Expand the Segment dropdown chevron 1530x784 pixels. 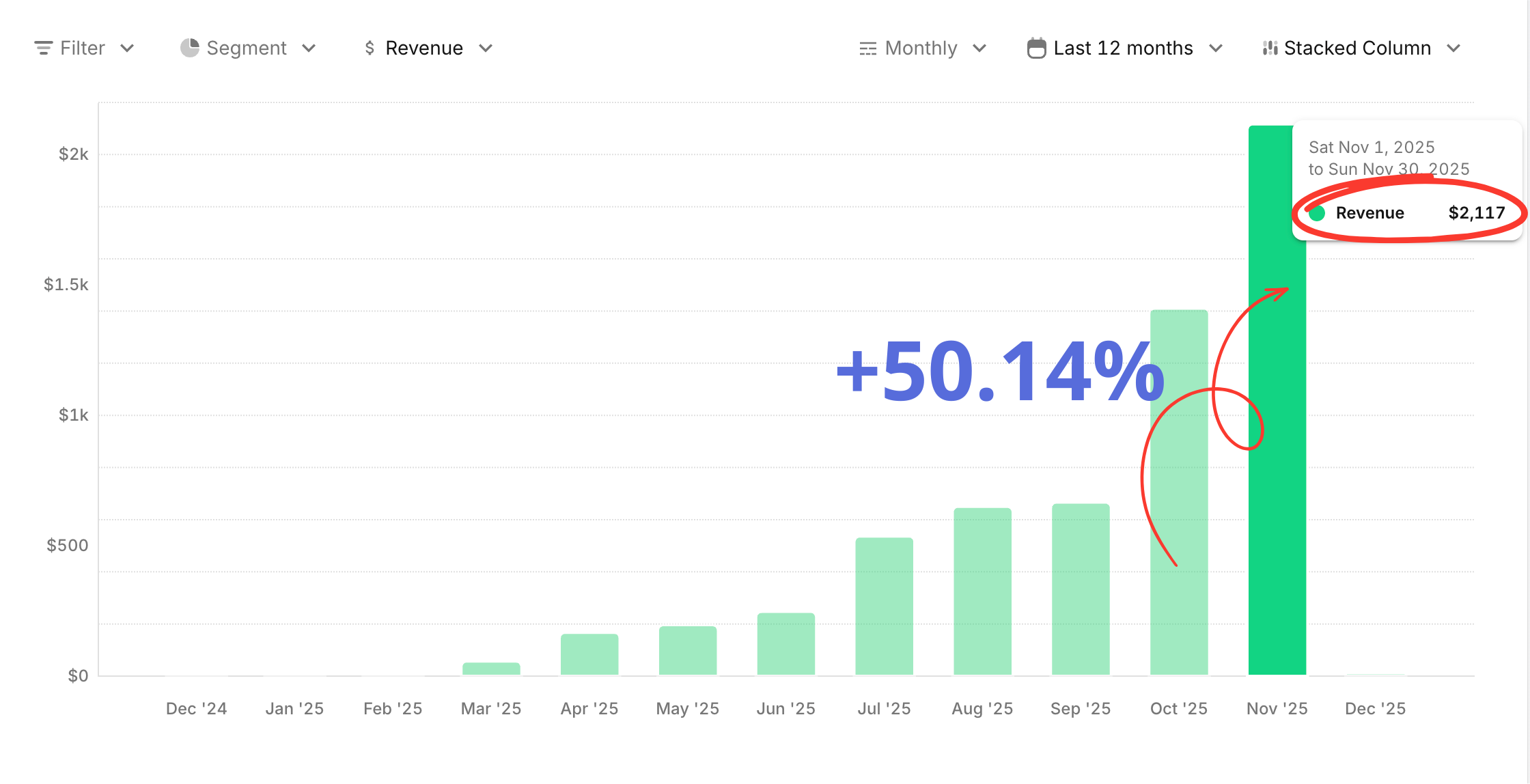[x=309, y=48]
